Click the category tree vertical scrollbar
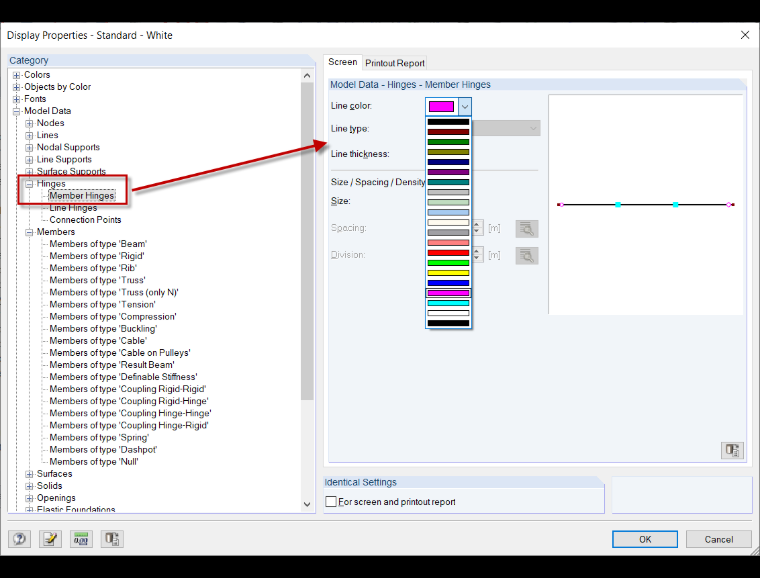Viewport: 760px width, 578px height. 307,241
